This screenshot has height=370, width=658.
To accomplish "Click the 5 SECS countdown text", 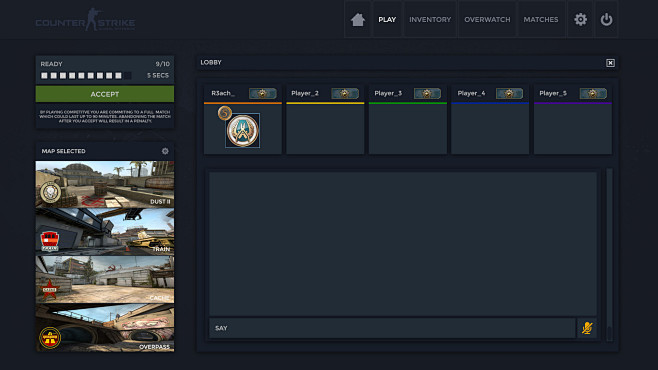I will (x=158, y=76).
